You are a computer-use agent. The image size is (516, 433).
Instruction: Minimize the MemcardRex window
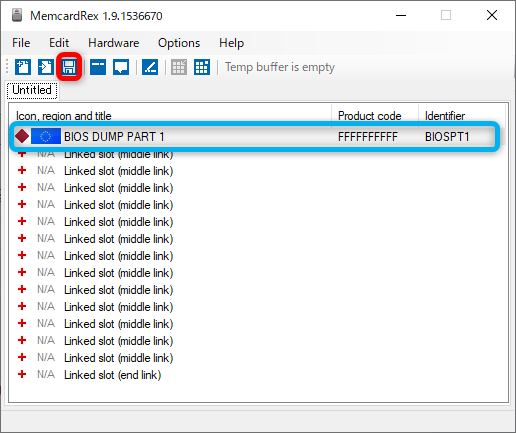pos(401,15)
